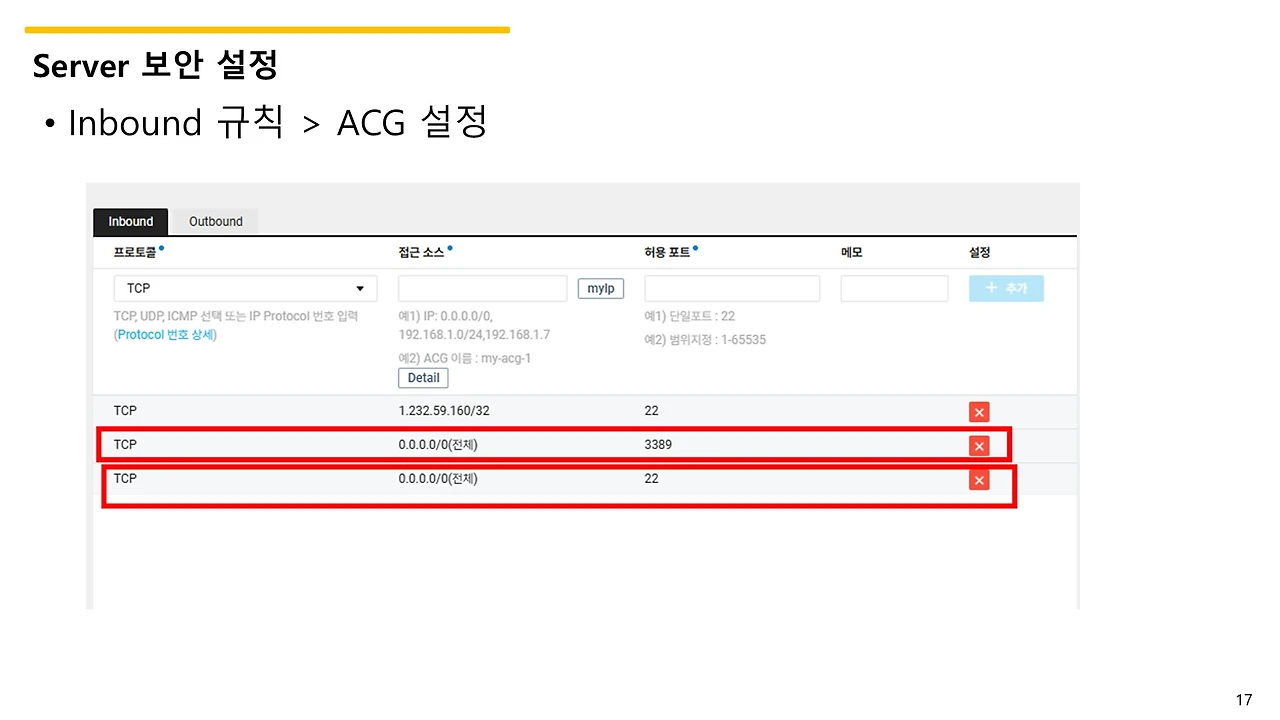1280x720 pixels.
Task: Click the protocol dropdown arrow
Action: [x=360, y=288]
